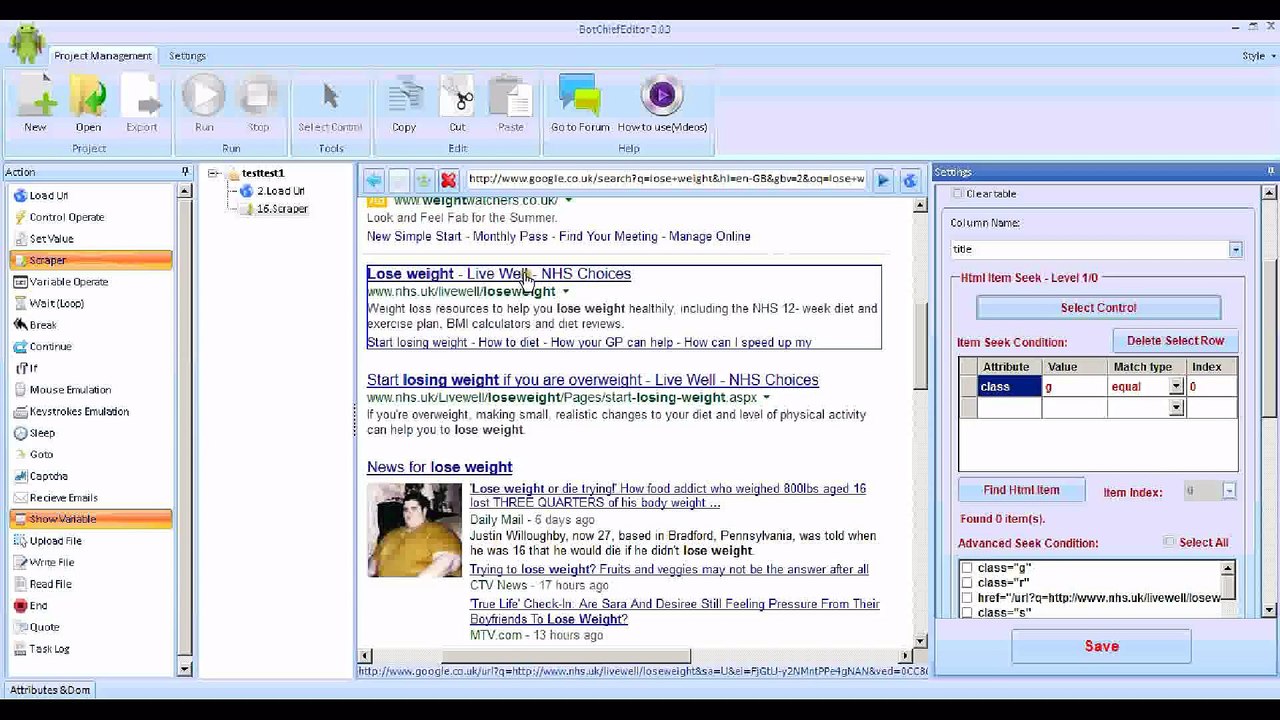Run the current project
Viewport: 1280px width, 720px height.
204,103
